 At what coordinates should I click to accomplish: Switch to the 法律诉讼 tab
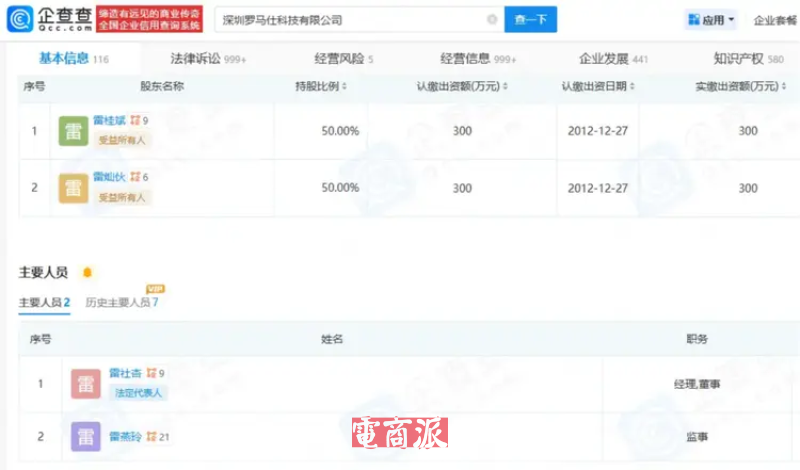click(208, 59)
